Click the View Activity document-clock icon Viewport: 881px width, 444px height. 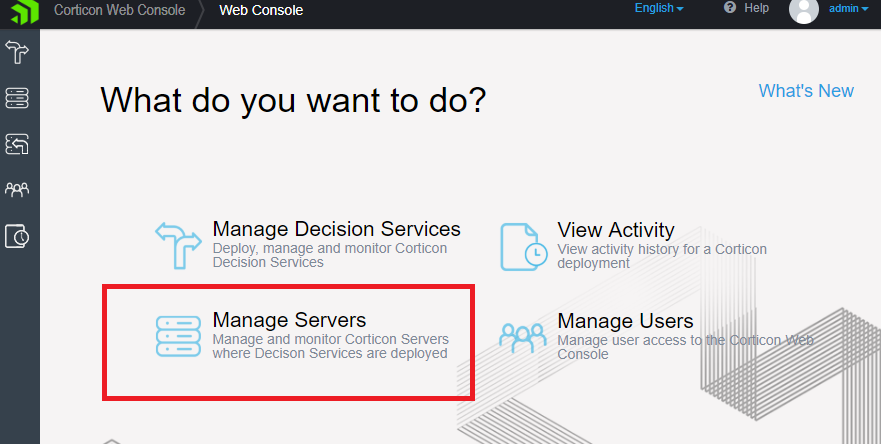(523, 247)
